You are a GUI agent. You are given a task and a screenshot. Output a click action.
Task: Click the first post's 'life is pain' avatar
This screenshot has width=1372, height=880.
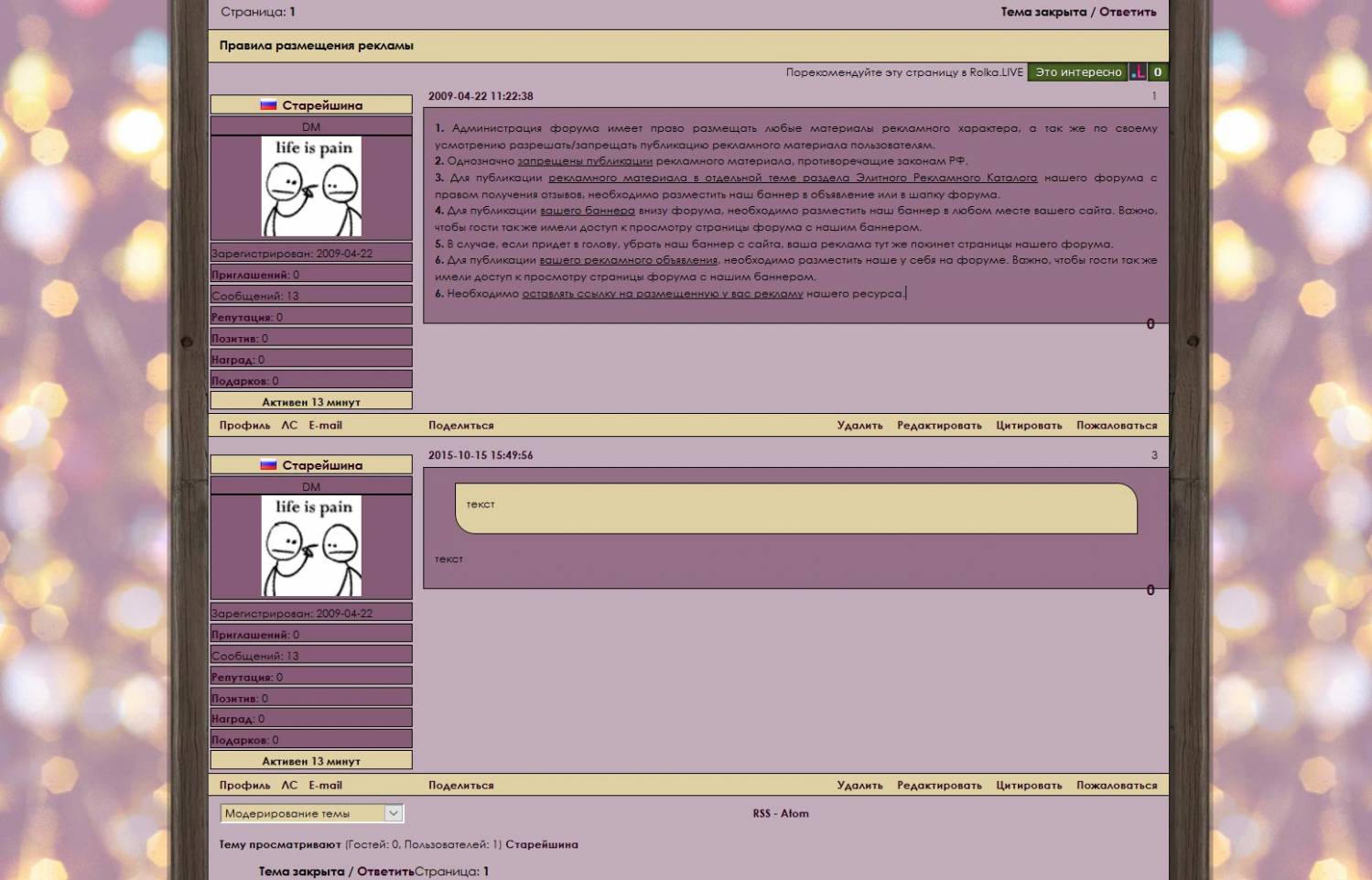coord(311,187)
